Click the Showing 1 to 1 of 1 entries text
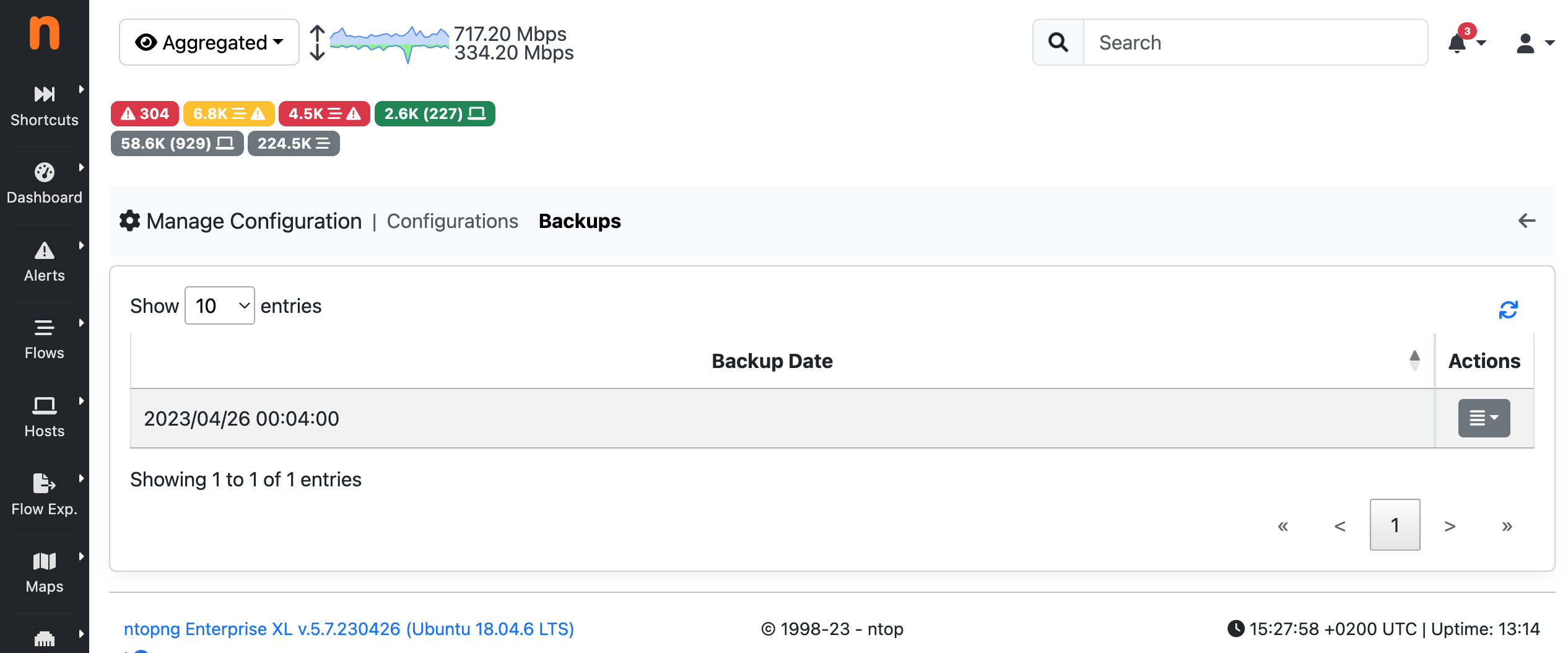The image size is (1568, 653). pos(246,479)
